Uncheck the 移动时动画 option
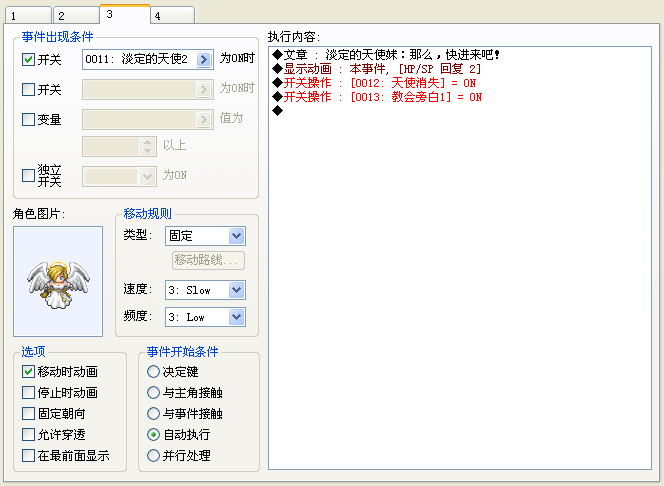This screenshot has height=486, width=664. point(28,372)
